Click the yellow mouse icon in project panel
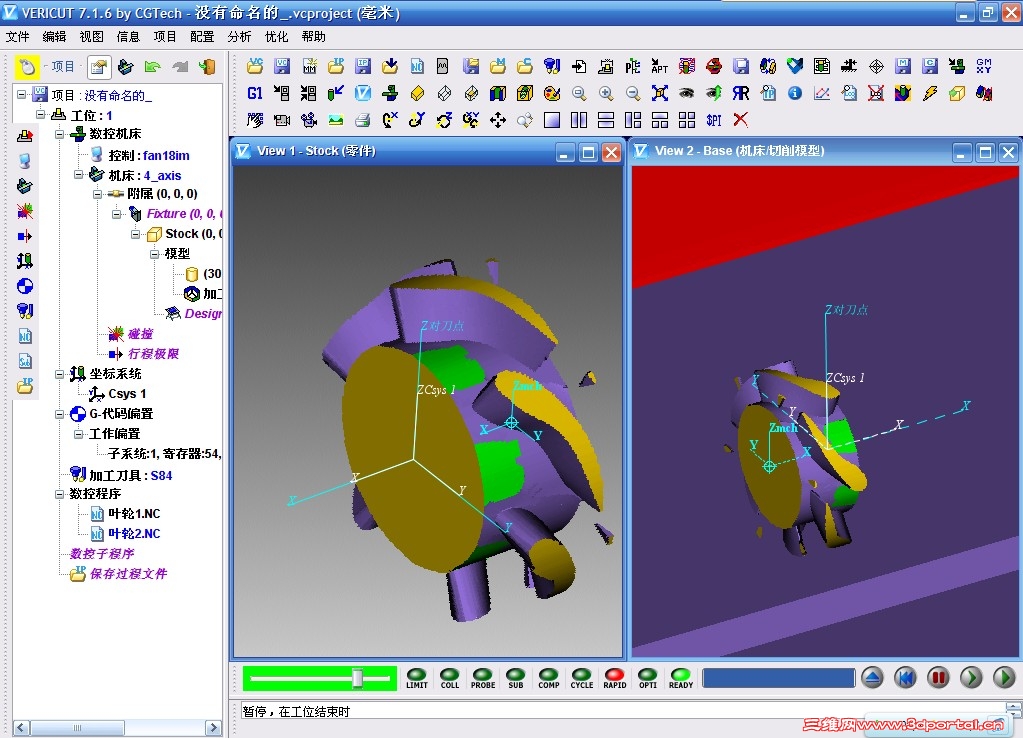The height and width of the screenshot is (738, 1023). (27, 67)
